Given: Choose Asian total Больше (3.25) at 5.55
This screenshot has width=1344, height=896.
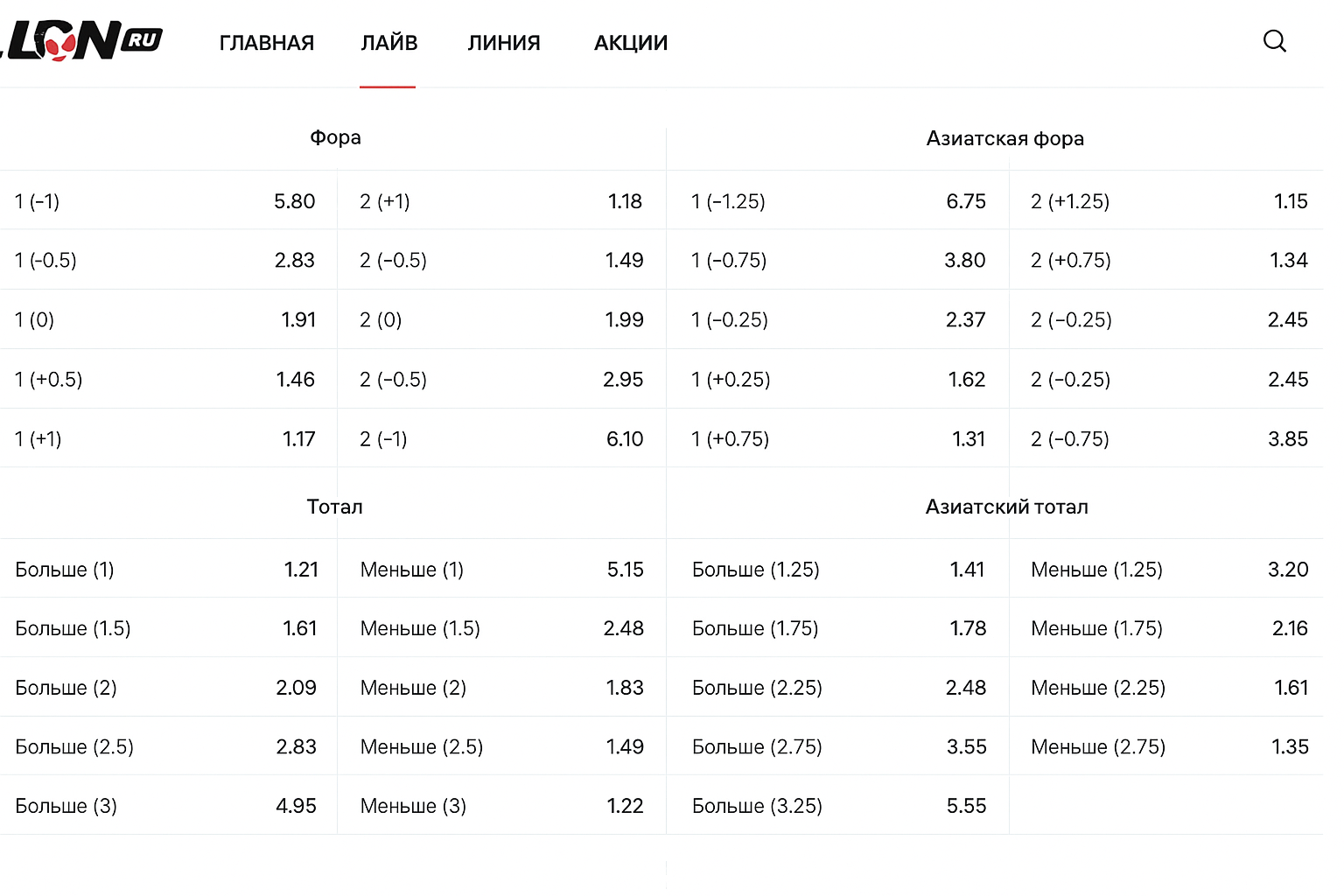Looking at the screenshot, I should coord(837,806).
